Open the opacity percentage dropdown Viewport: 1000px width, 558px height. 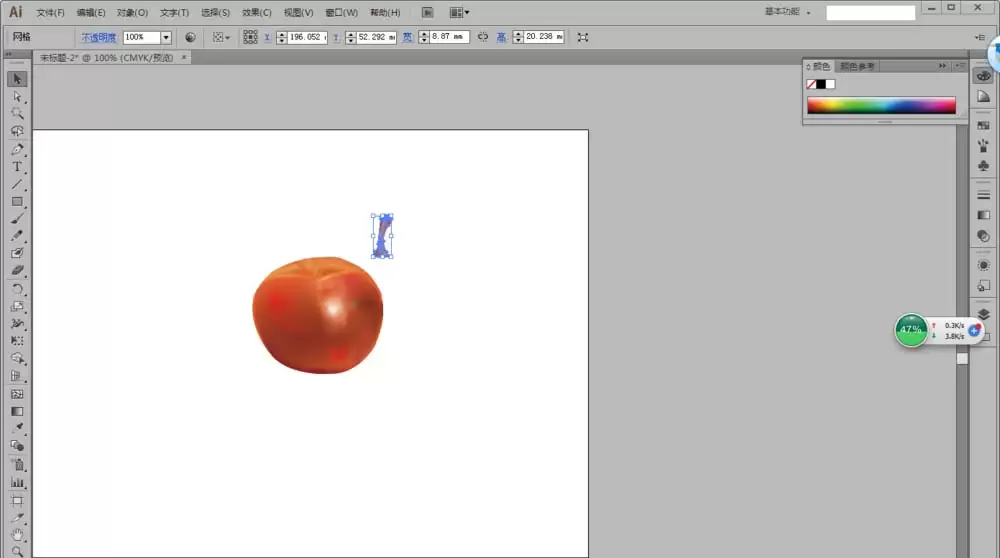click(166, 37)
